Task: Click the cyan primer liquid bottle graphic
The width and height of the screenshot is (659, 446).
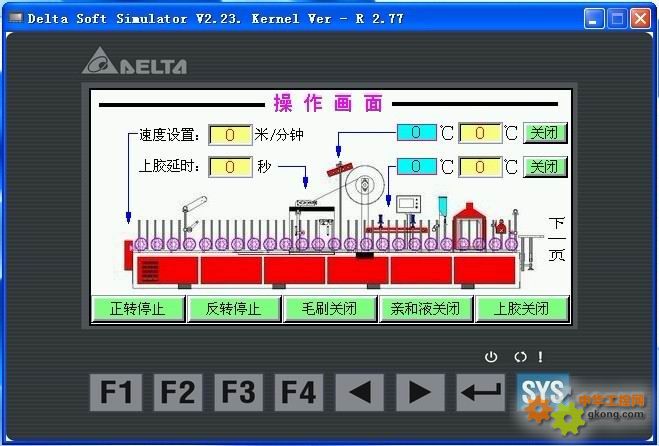Action: [x=443, y=205]
